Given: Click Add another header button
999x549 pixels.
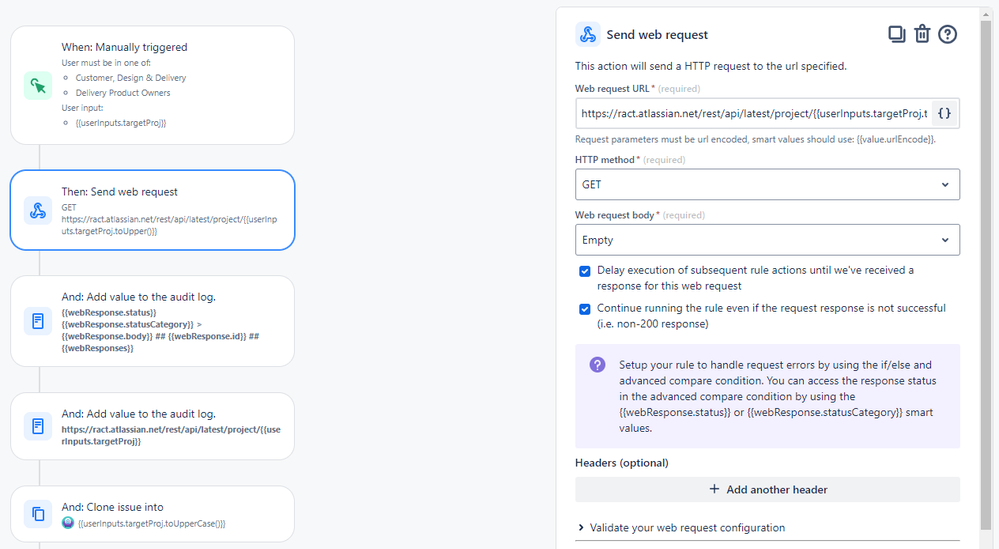Looking at the screenshot, I should [x=767, y=489].
